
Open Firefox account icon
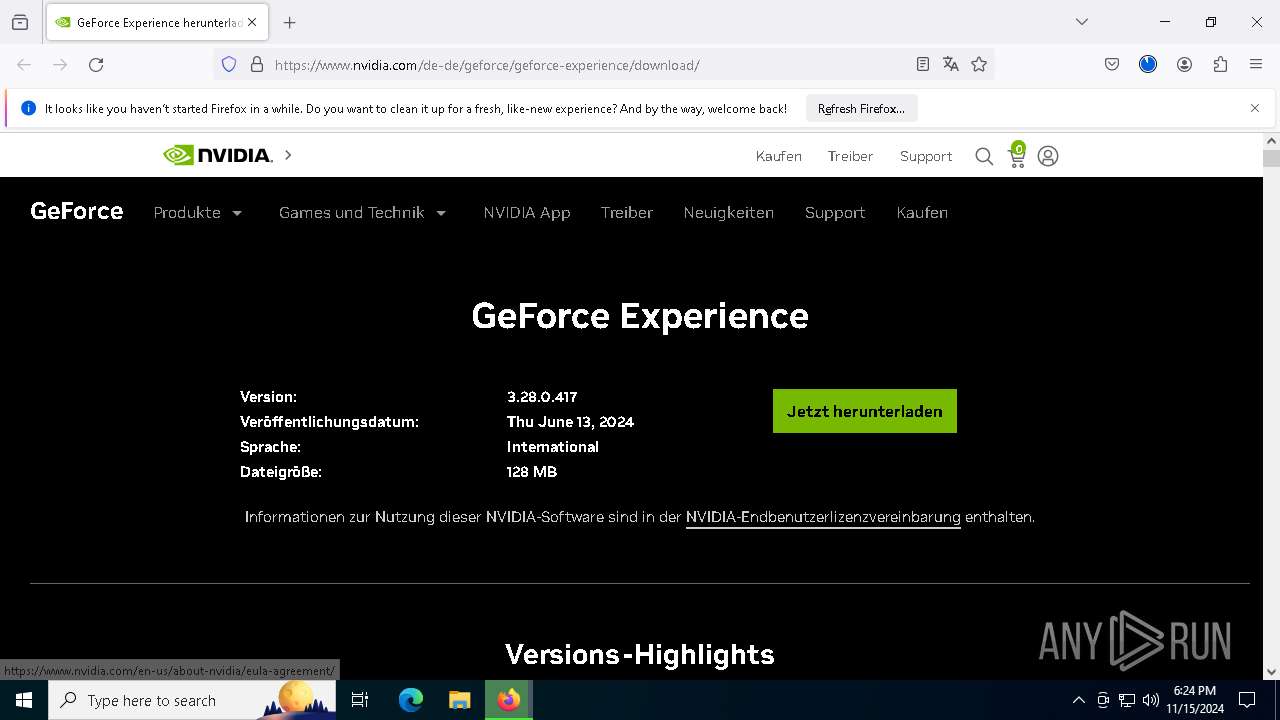1184,64
